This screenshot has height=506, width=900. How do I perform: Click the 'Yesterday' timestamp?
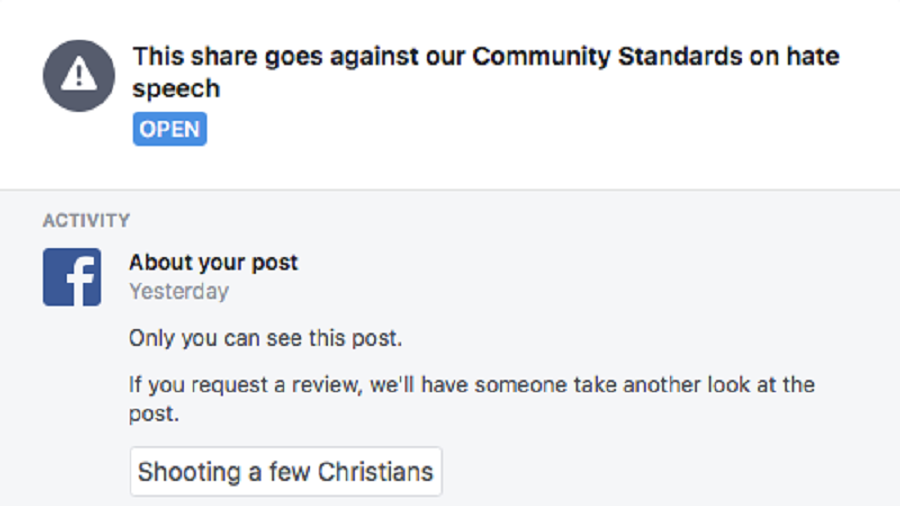point(179,291)
